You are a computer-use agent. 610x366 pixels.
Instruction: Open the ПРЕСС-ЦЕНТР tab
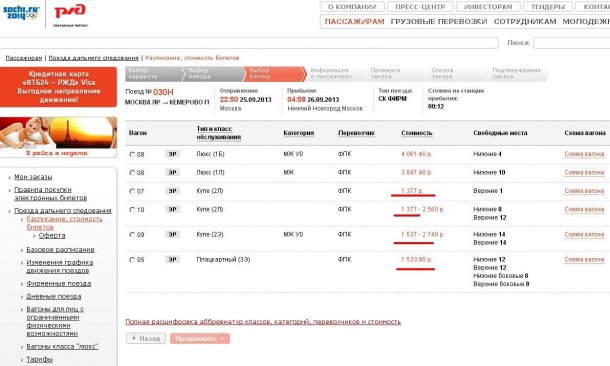[420, 7]
